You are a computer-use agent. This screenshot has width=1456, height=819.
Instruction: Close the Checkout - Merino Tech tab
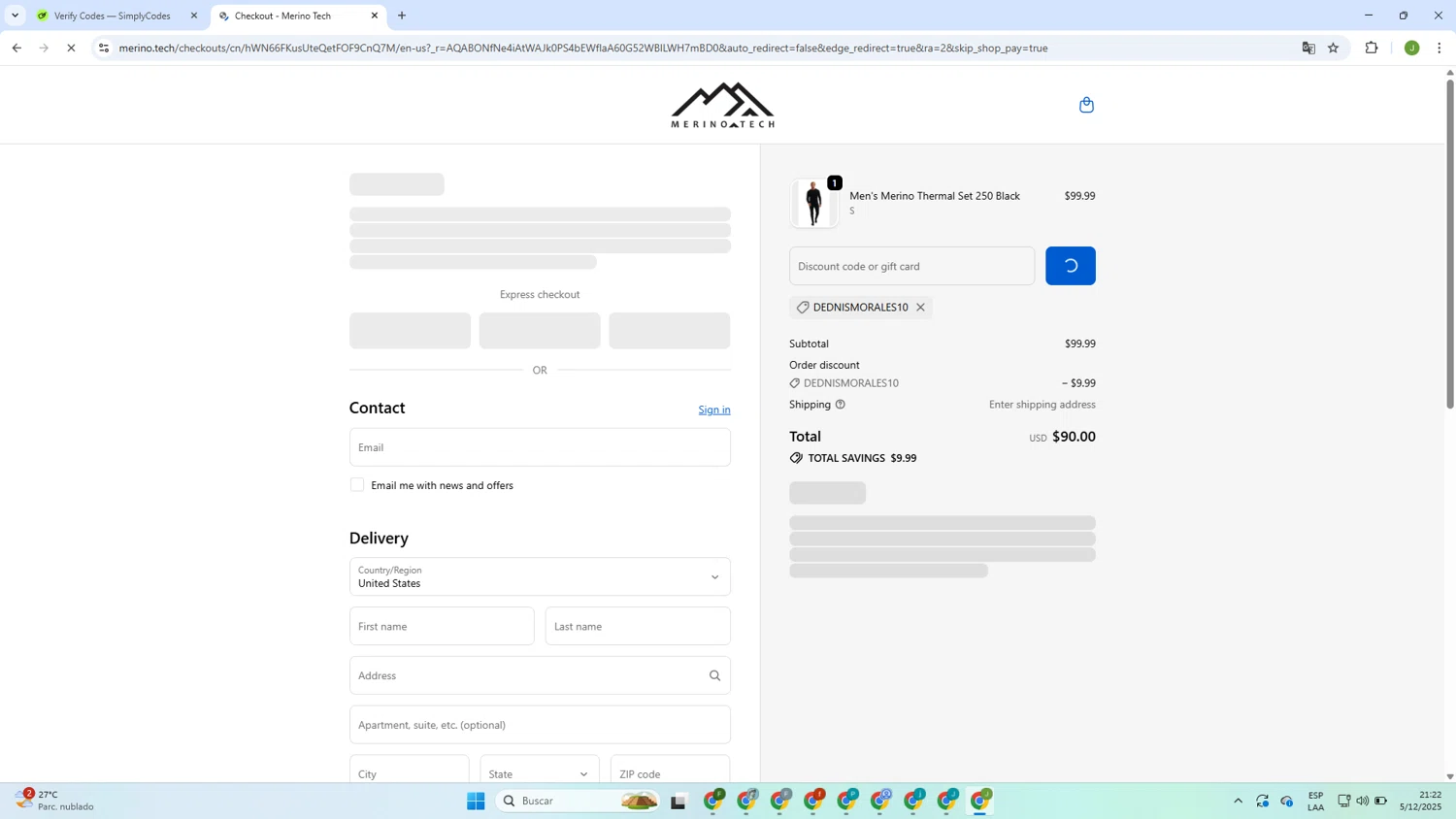pyautogui.click(x=375, y=16)
